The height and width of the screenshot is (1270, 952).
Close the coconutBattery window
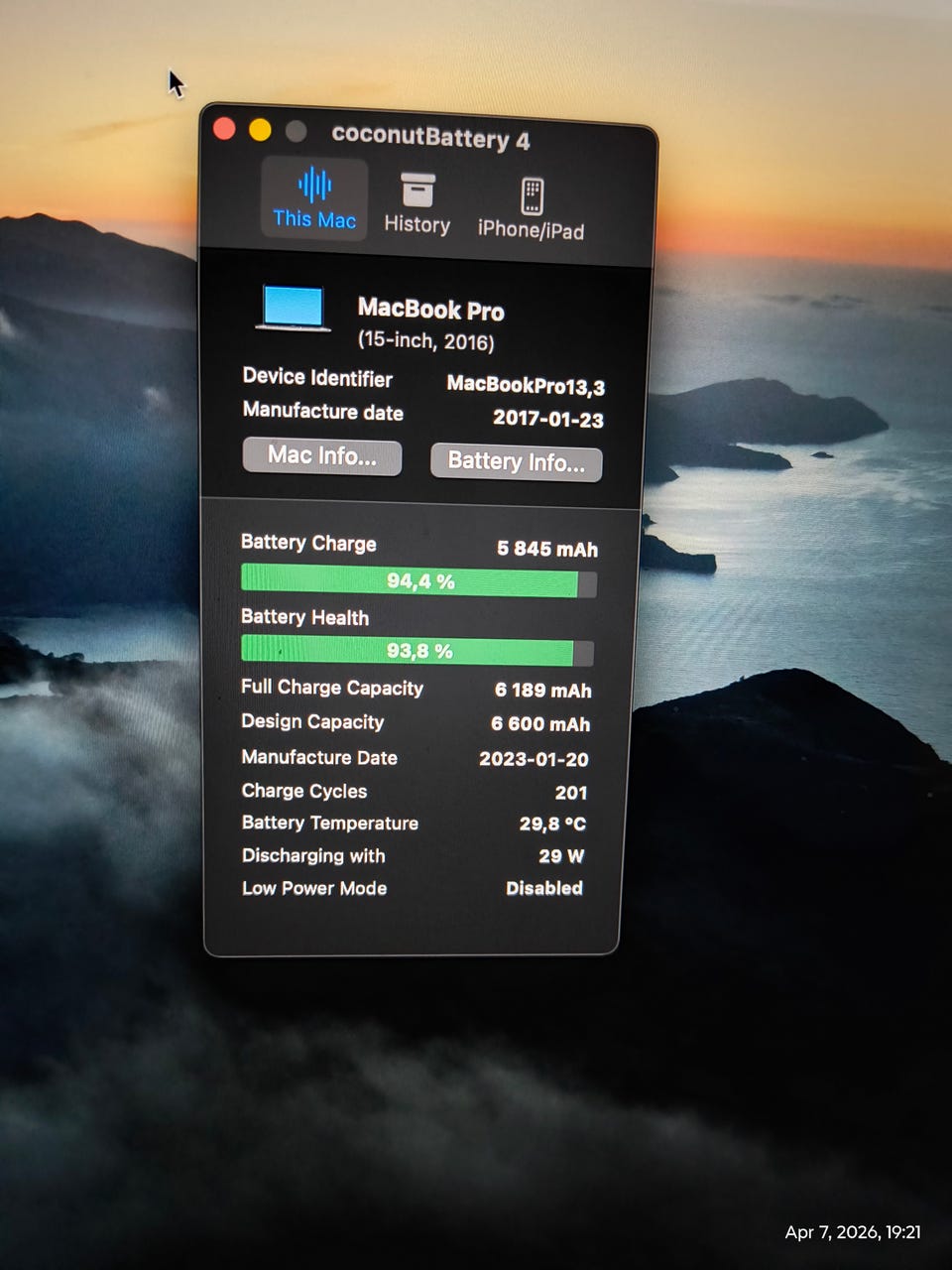[x=224, y=129]
